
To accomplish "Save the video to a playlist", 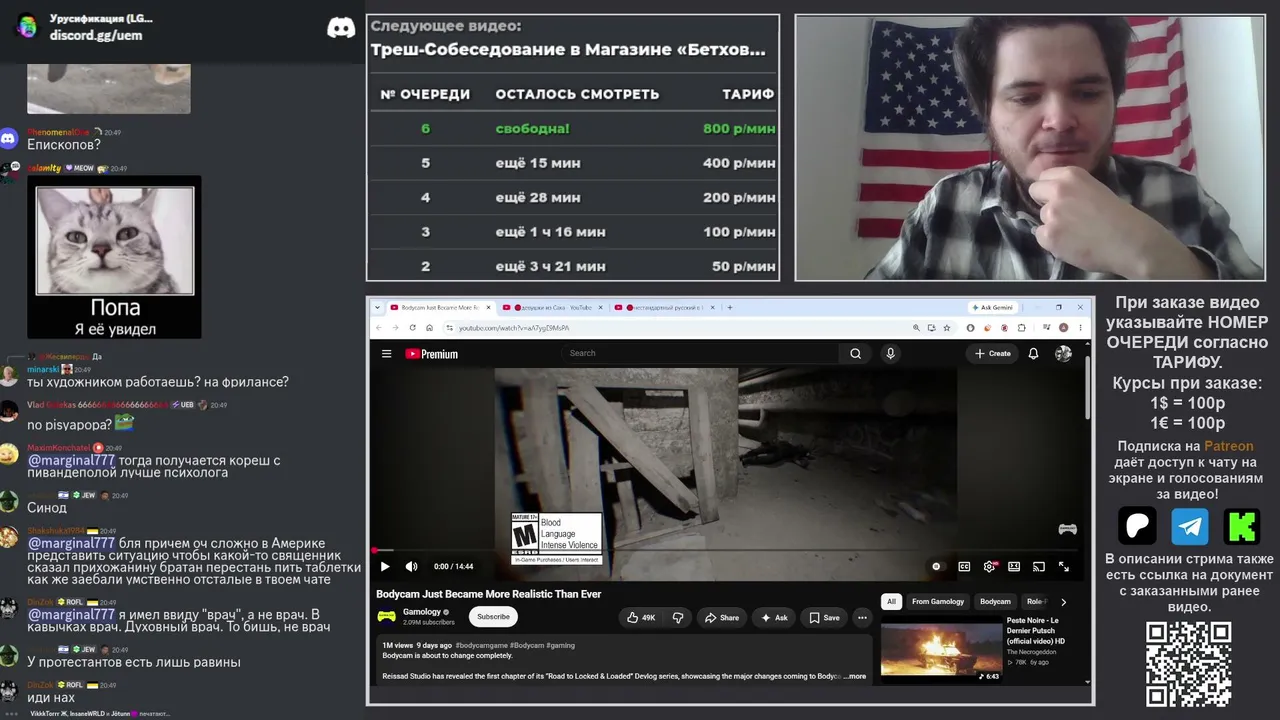I will pos(824,617).
